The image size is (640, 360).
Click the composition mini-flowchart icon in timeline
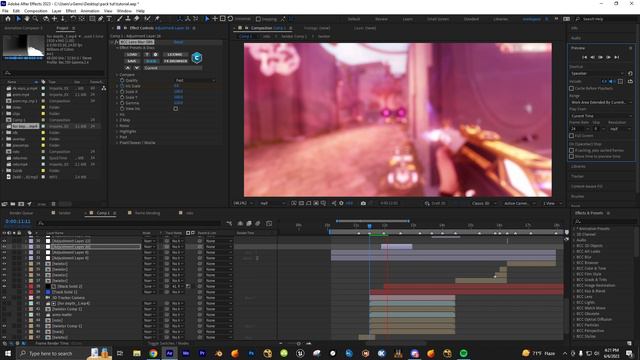(x=229, y=223)
